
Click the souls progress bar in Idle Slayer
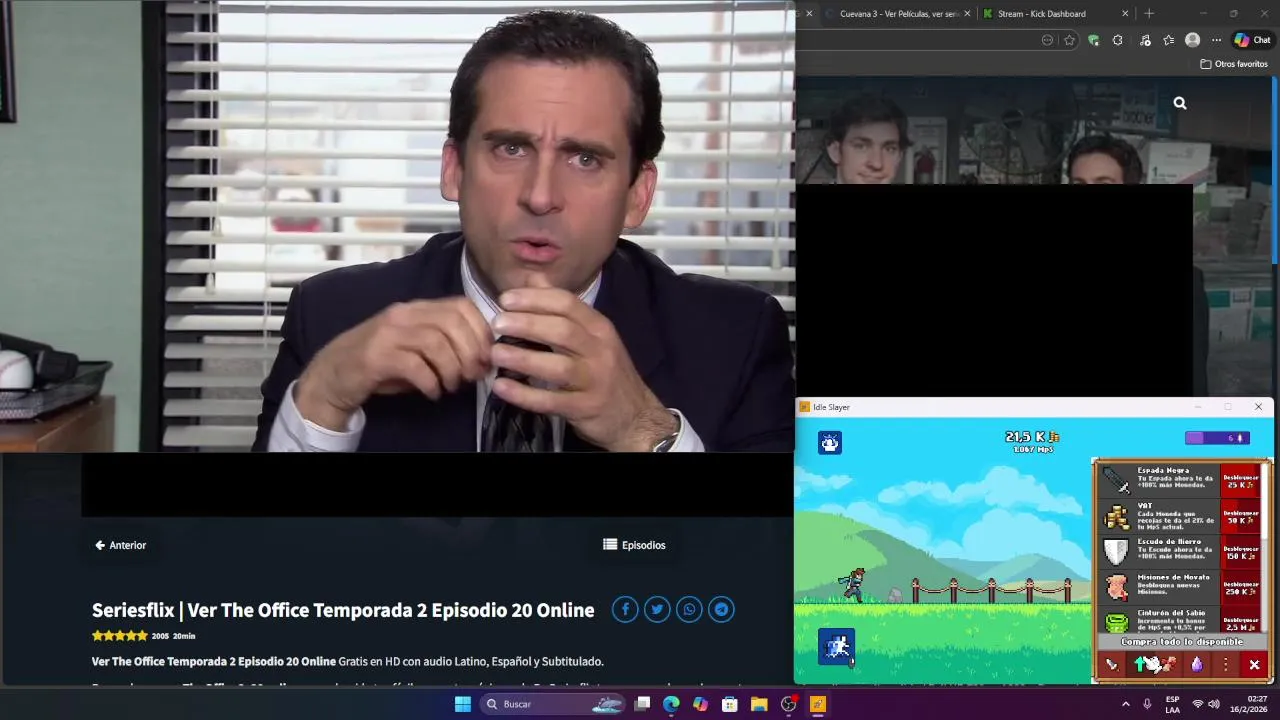tap(1217, 438)
